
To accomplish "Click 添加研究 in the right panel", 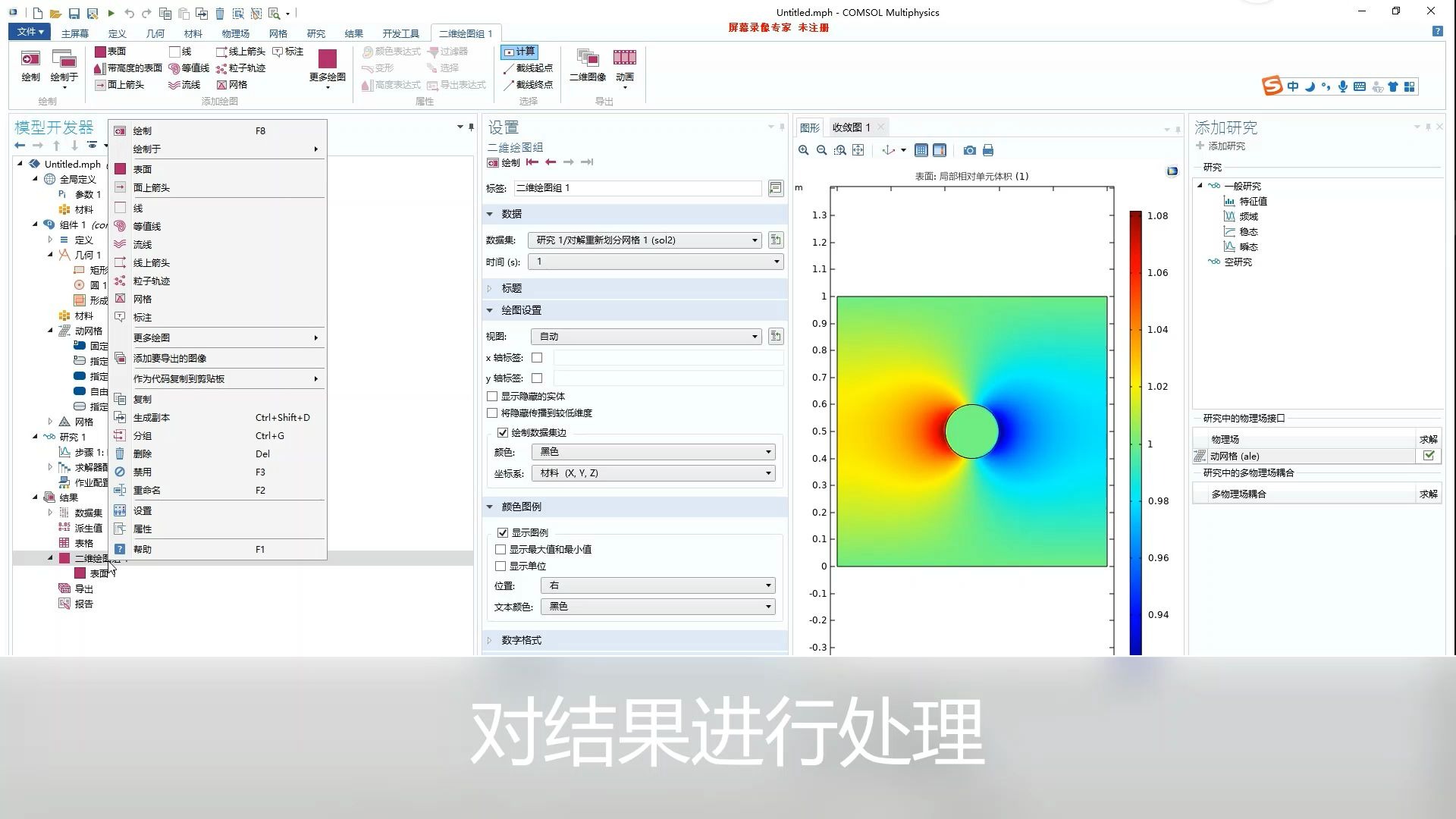I will pos(1224,146).
